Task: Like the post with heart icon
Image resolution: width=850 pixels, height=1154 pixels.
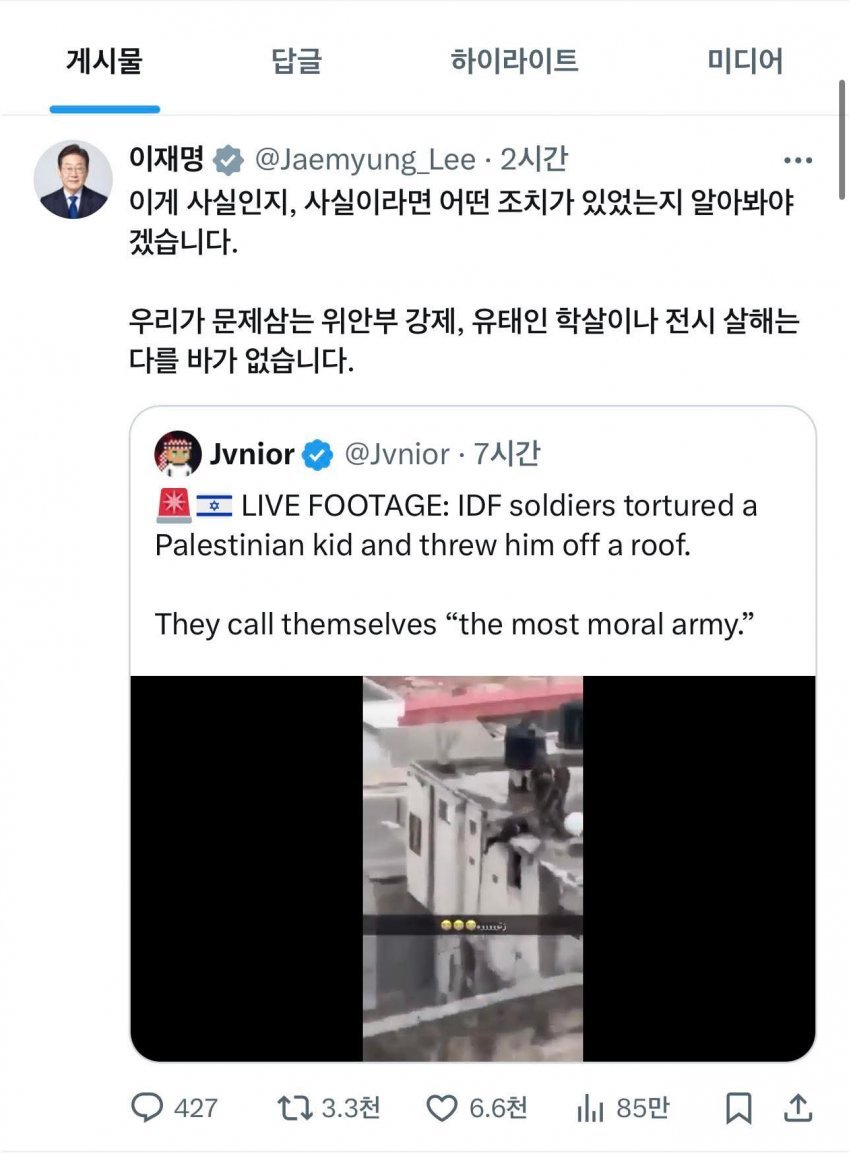Action: (x=442, y=1107)
